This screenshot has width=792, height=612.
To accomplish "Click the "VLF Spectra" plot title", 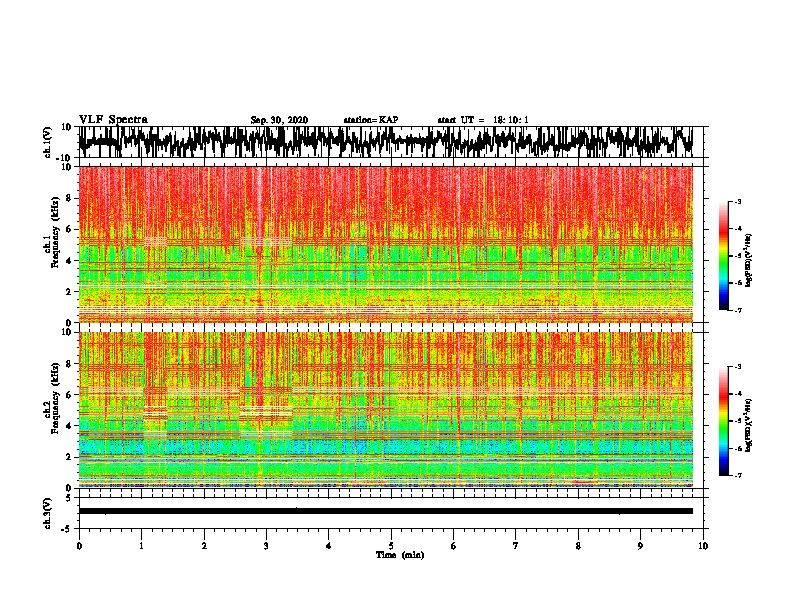I will coord(113,120).
